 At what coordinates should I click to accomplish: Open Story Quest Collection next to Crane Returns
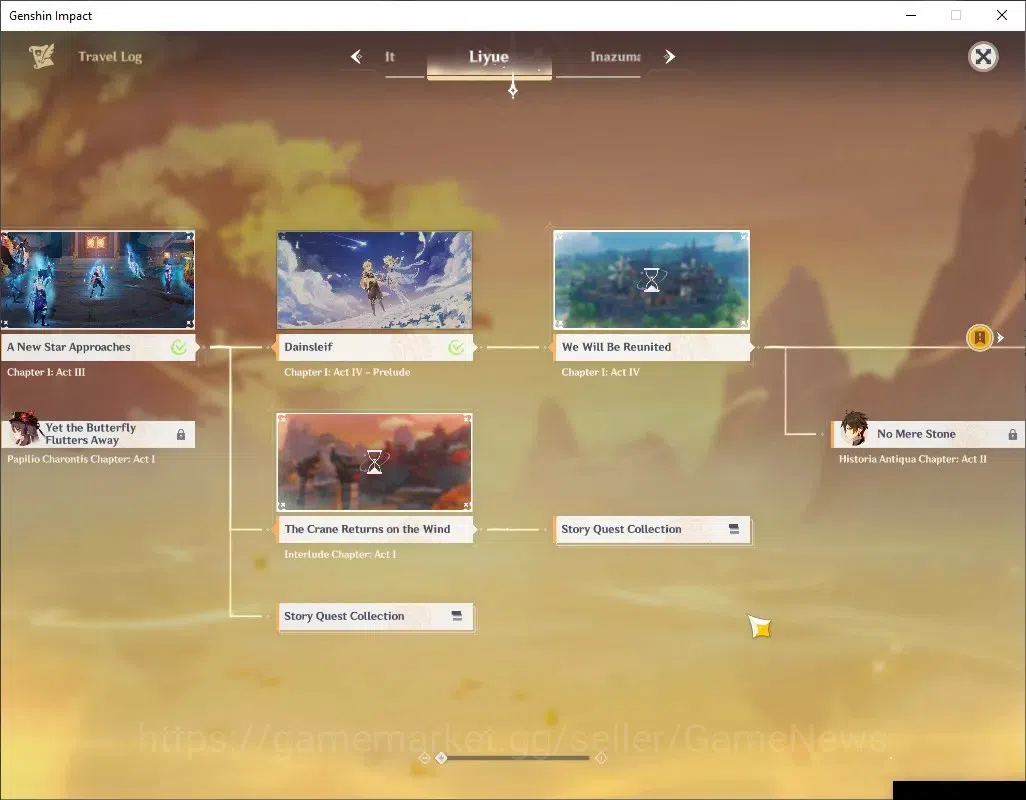(652, 529)
